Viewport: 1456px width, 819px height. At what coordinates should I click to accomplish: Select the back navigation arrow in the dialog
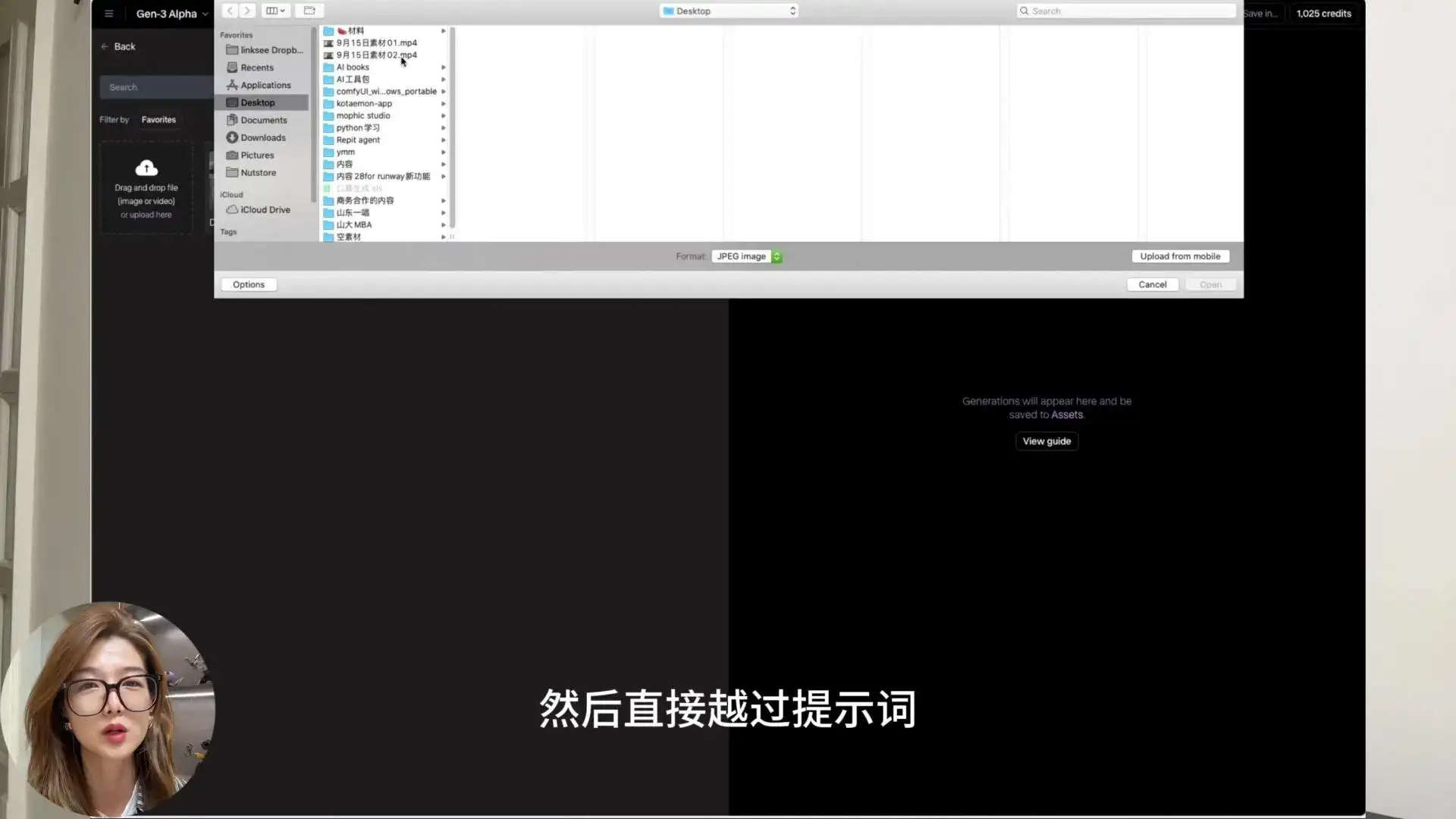229,10
